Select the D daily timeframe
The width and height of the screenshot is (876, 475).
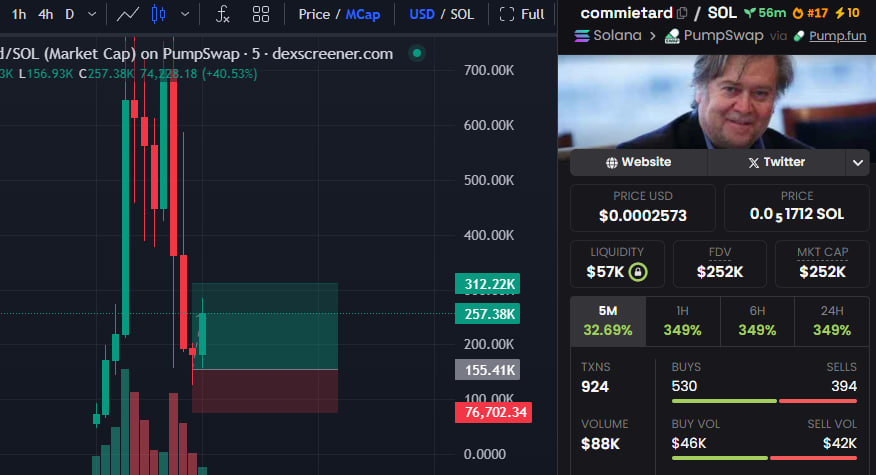[x=70, y=15]
